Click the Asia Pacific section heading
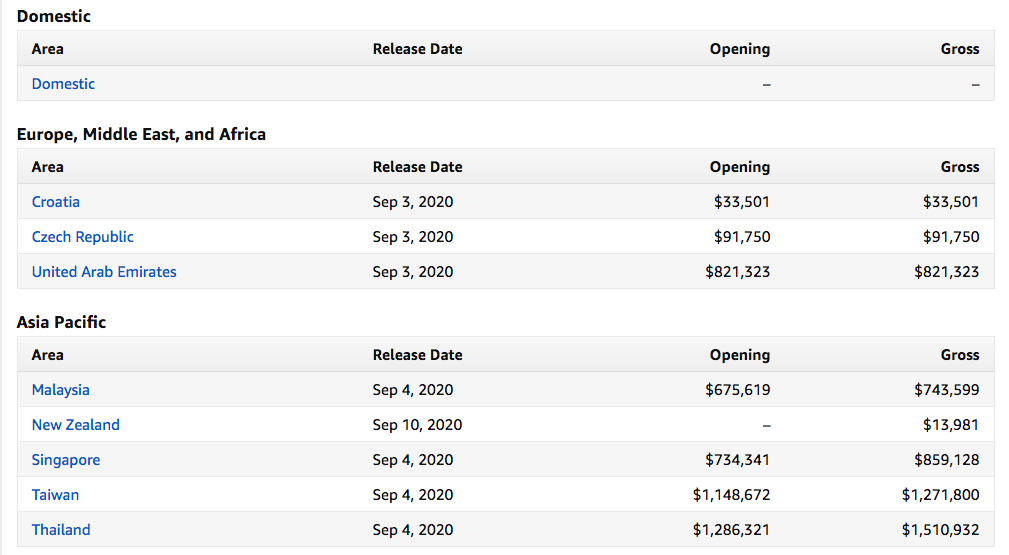Viewport: 1009px width, 555px height. click(61, 322)
